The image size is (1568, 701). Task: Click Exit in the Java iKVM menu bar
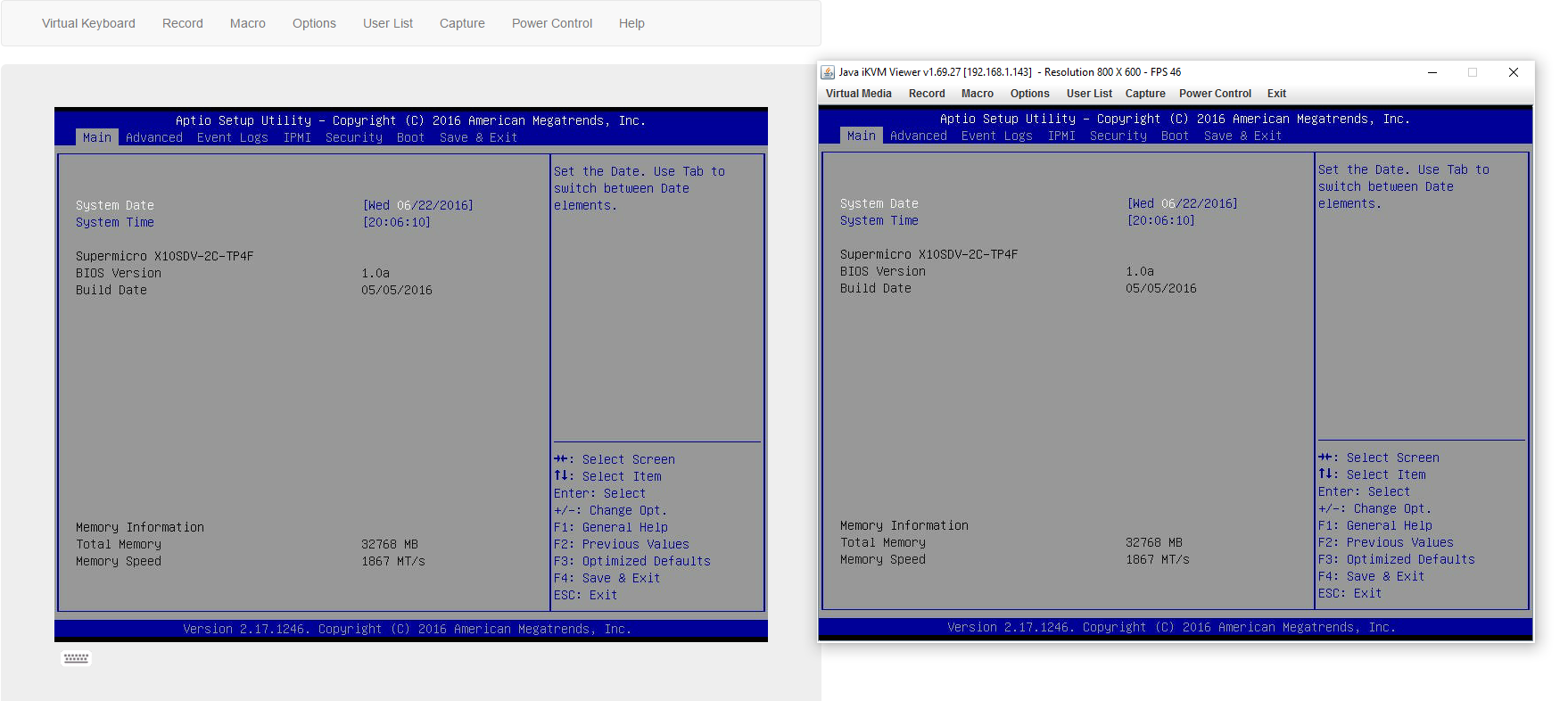pos(1276,94)
